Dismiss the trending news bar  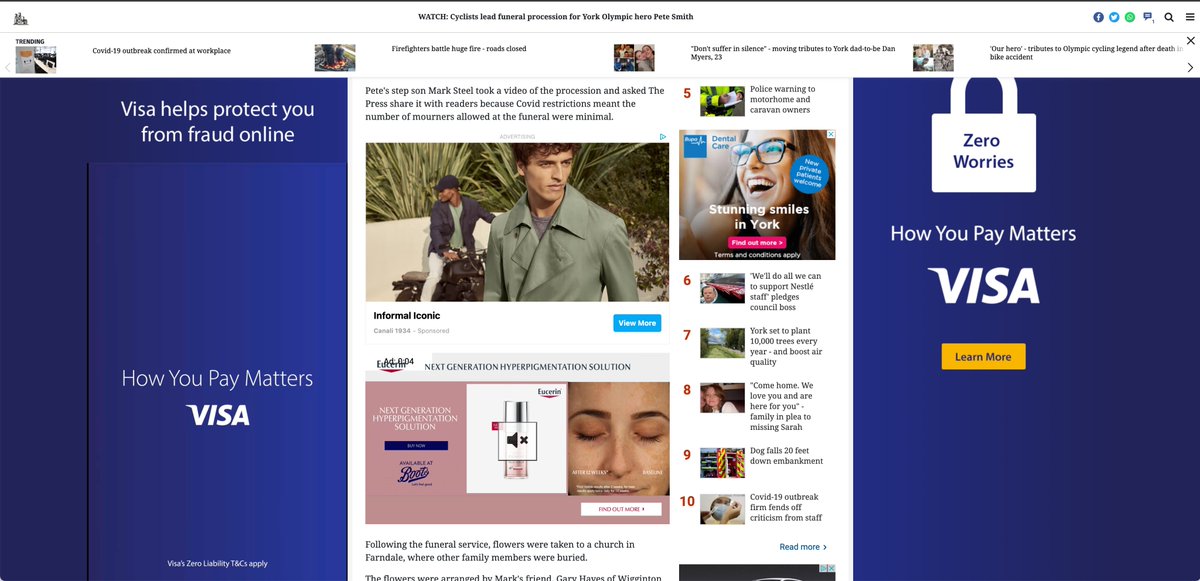point(1191,41)
